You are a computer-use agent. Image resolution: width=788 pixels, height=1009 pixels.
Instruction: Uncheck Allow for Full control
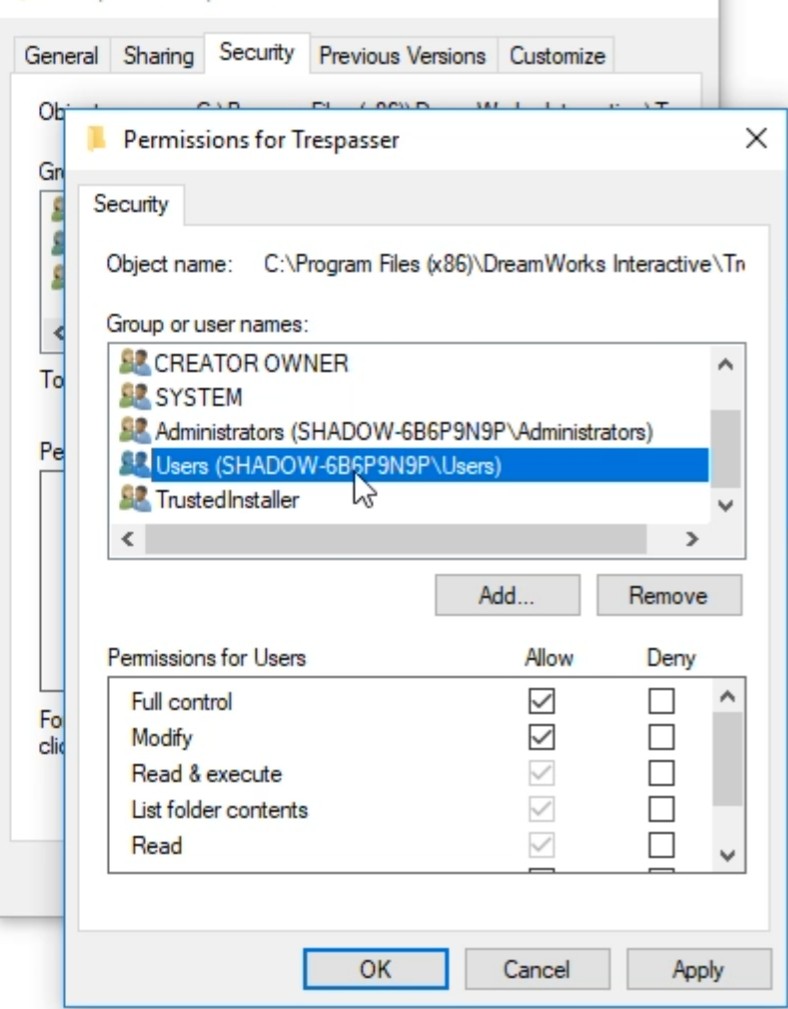tap(541, 702)
